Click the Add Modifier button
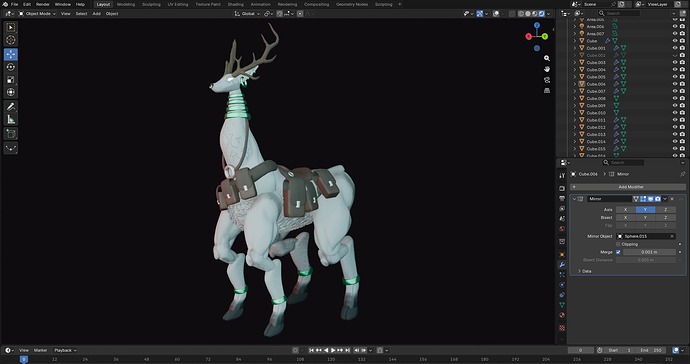Screen dimensions: 690x364 point(628,187)
